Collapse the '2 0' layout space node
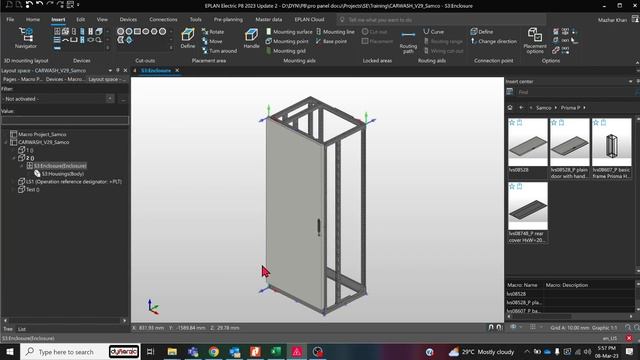This screenshot has width=640, height=360. (14, 158)
